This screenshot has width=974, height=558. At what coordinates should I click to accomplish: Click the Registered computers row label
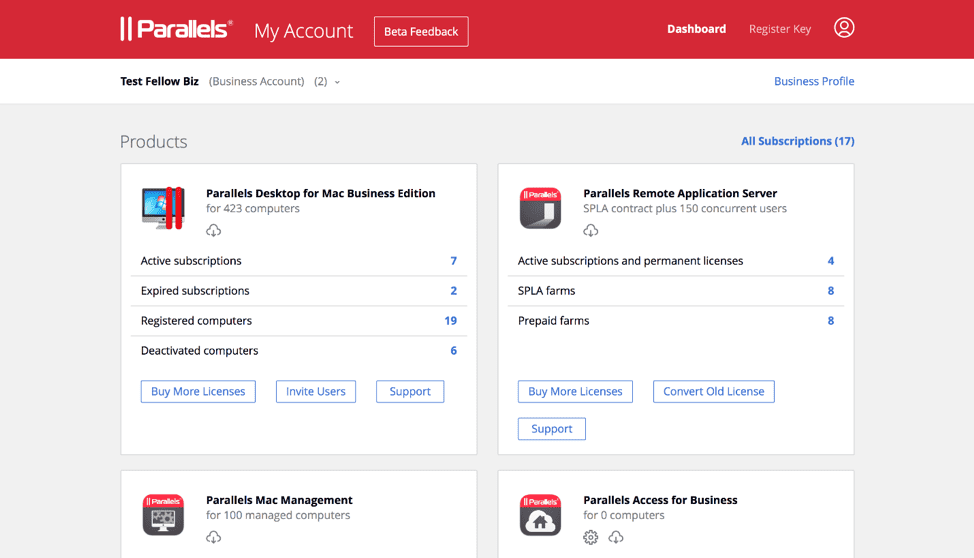point(196,321)
